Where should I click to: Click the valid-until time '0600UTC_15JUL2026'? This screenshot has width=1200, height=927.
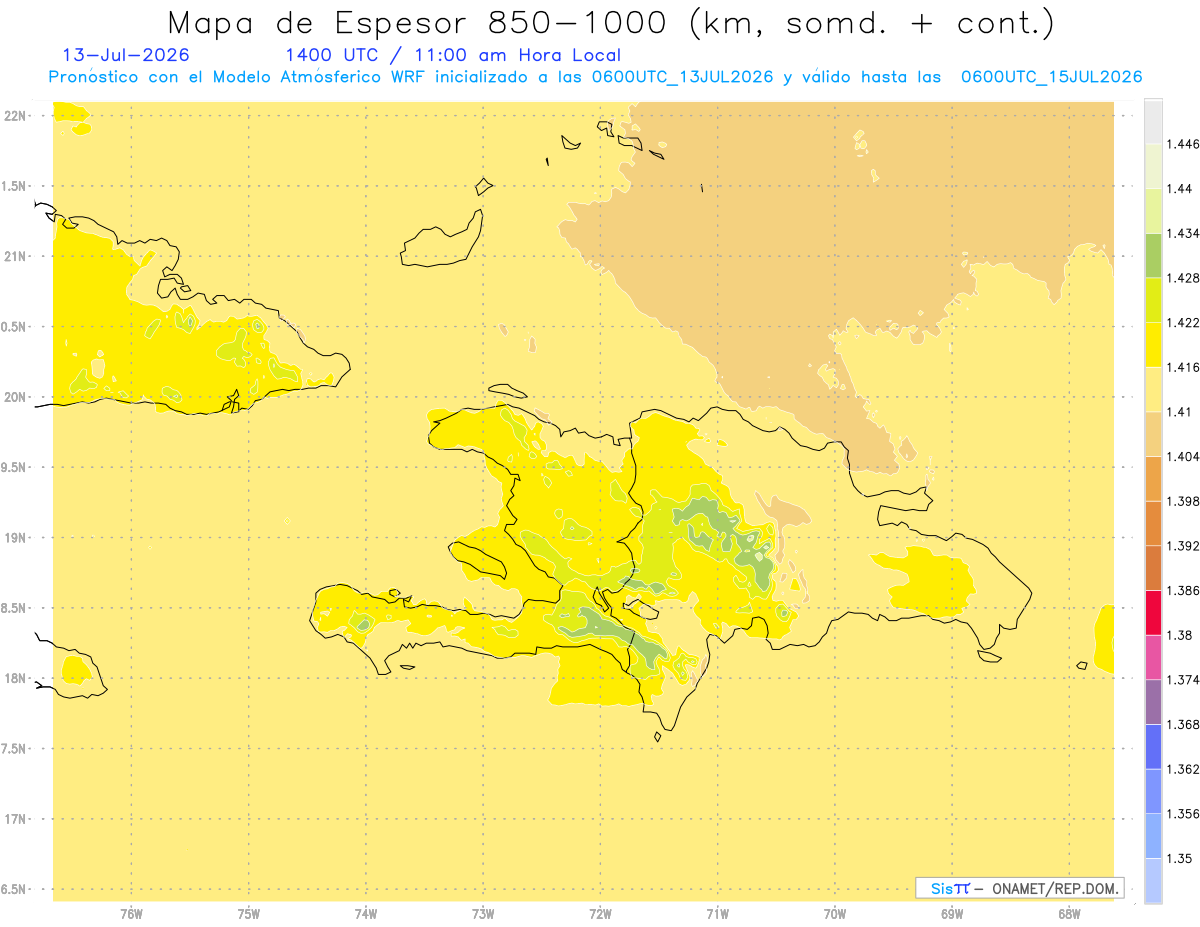click(x=1051, y=77)
